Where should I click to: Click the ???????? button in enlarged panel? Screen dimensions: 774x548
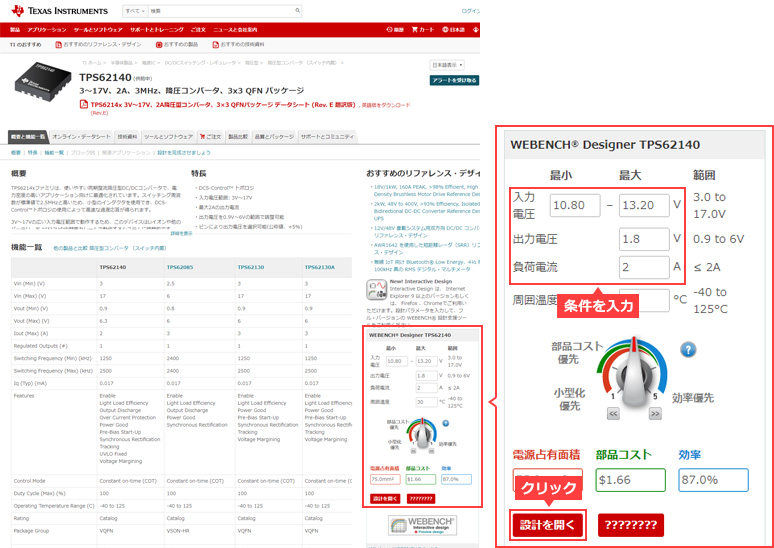(631, 525)
